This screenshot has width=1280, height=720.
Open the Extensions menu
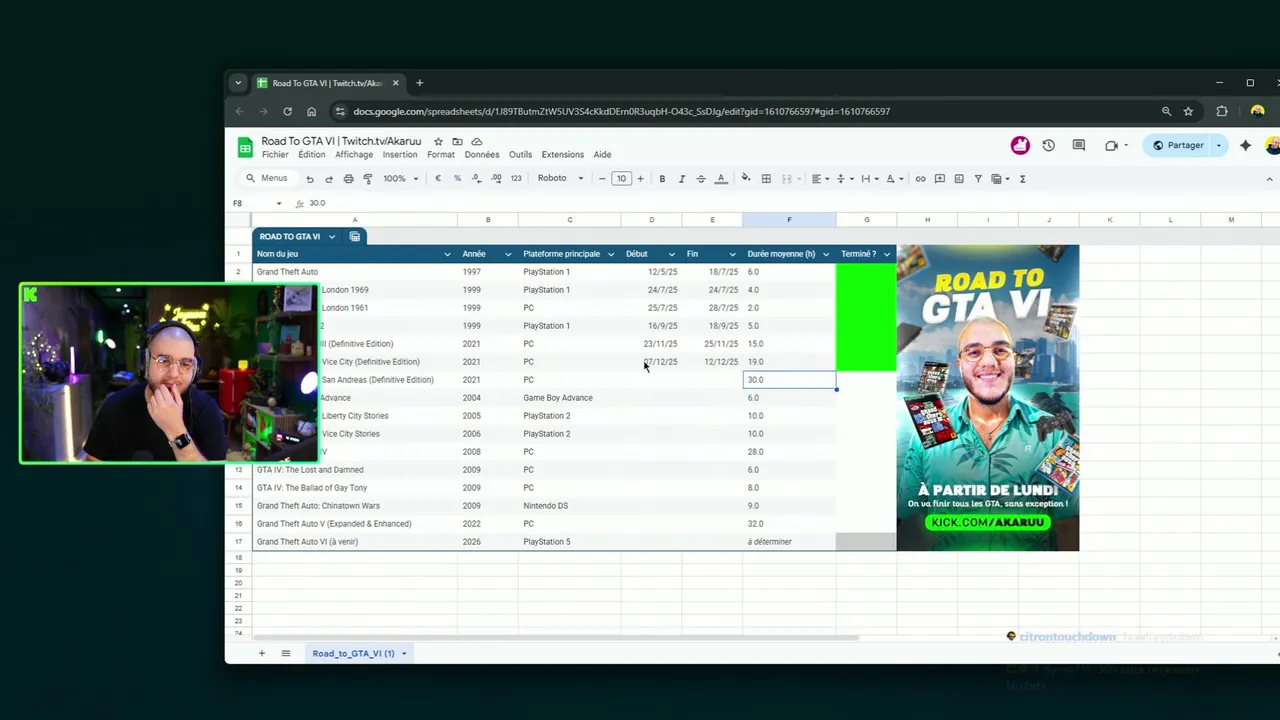tap(563, 155)
